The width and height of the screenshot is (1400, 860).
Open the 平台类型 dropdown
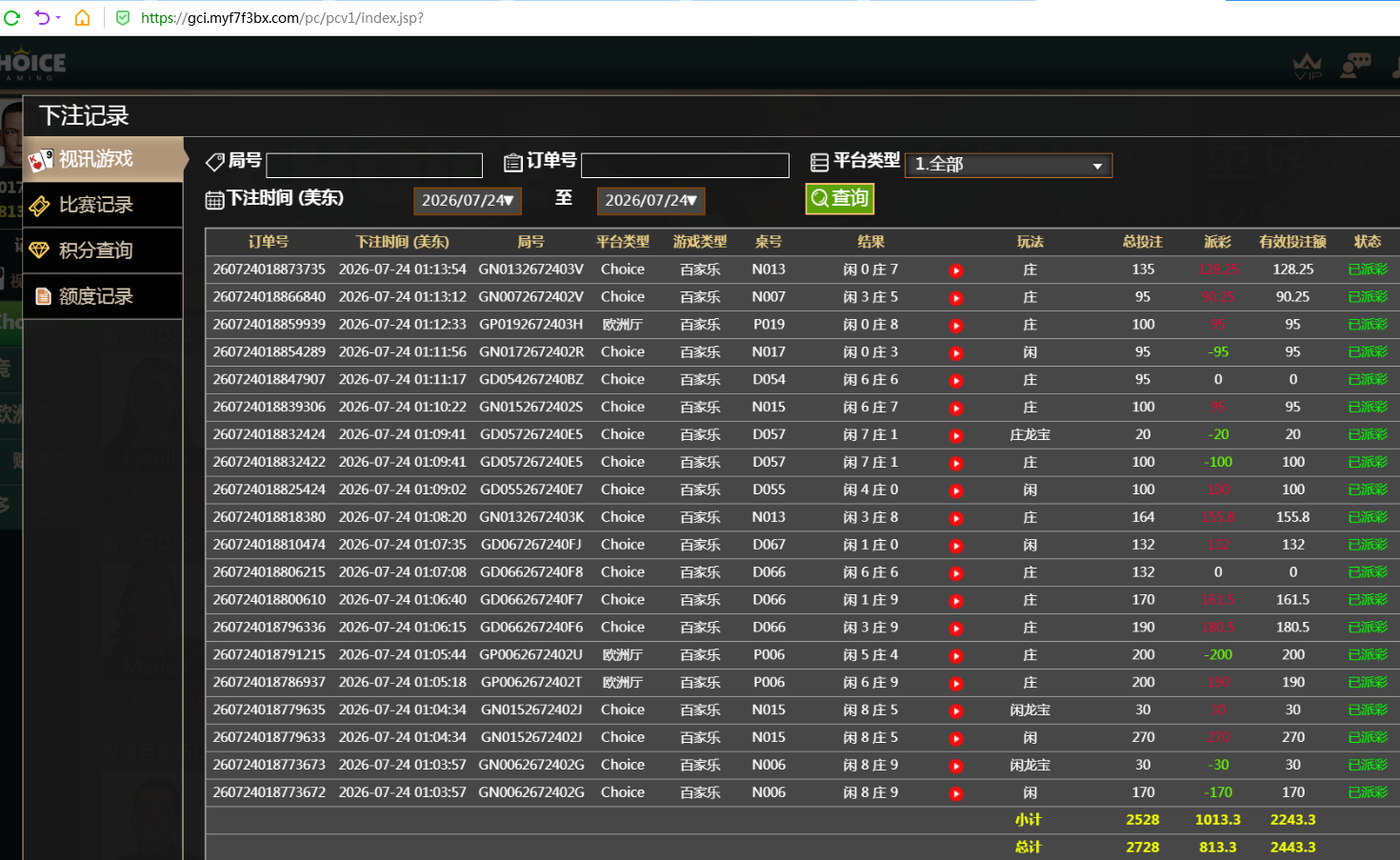pos(1008,164)
